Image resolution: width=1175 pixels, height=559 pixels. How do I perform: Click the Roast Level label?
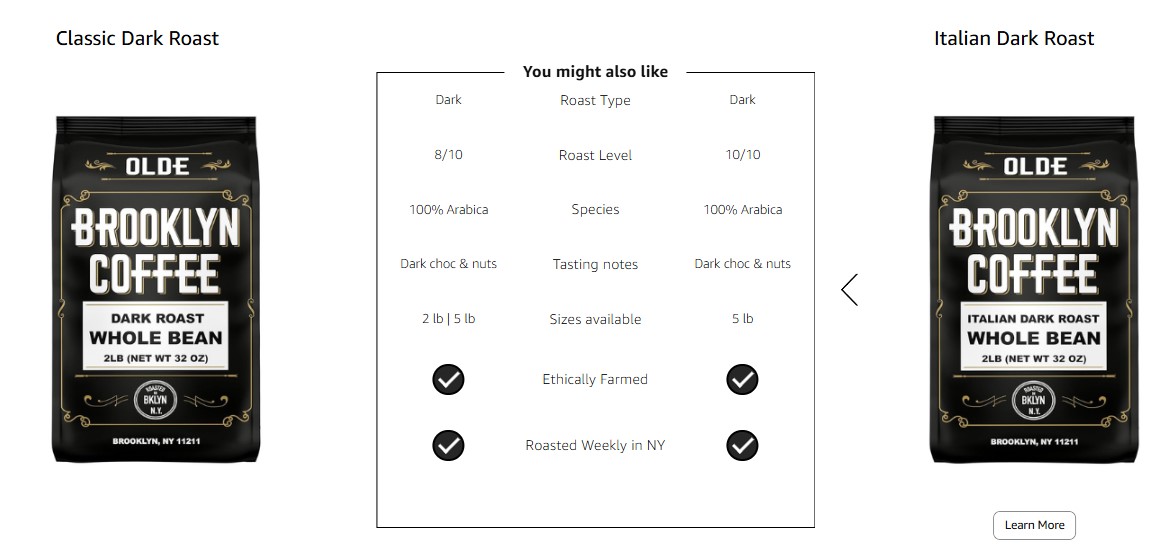pos(595,155)
